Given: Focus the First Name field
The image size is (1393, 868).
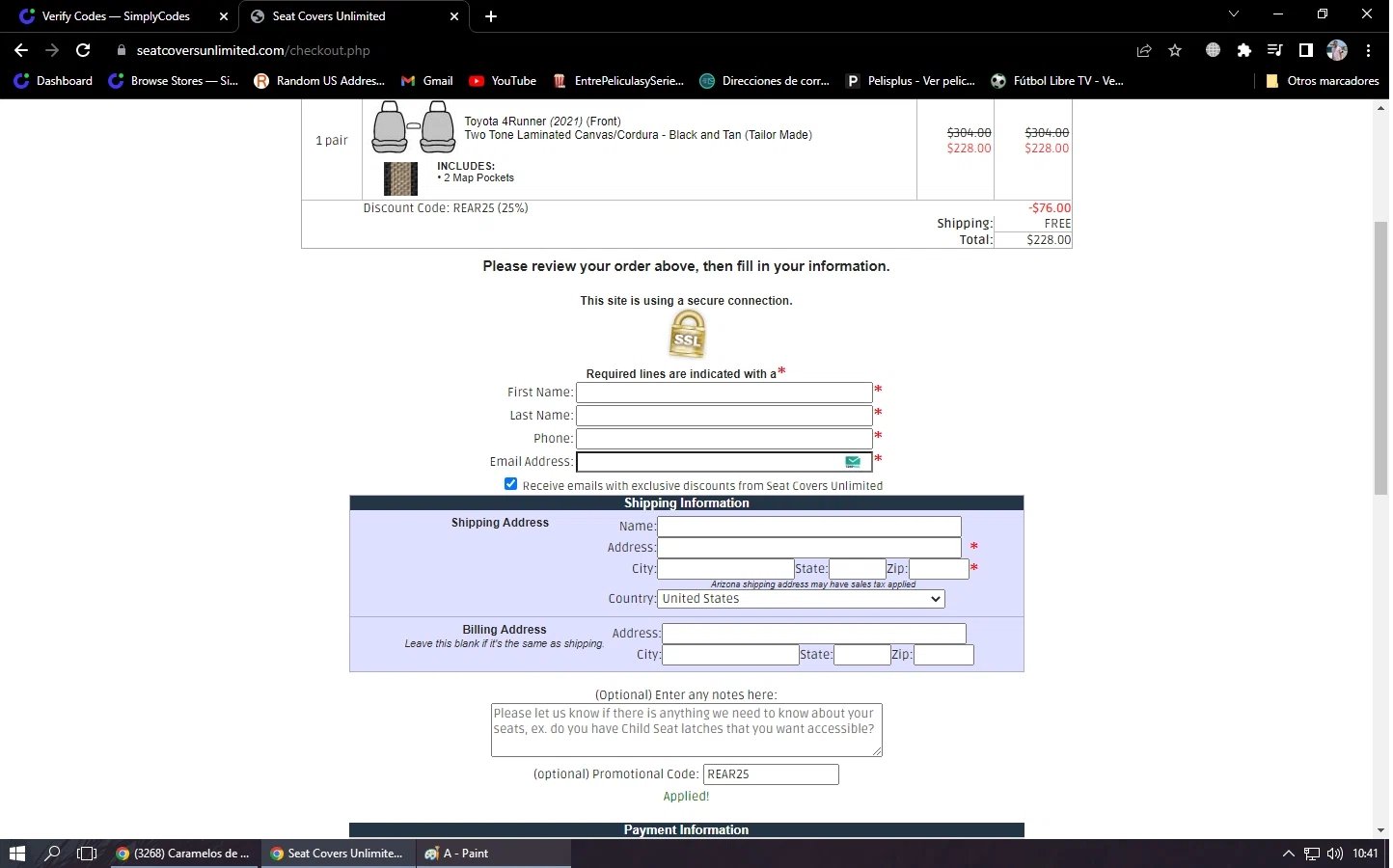Looking at the screenshot, I should [724, 393].
